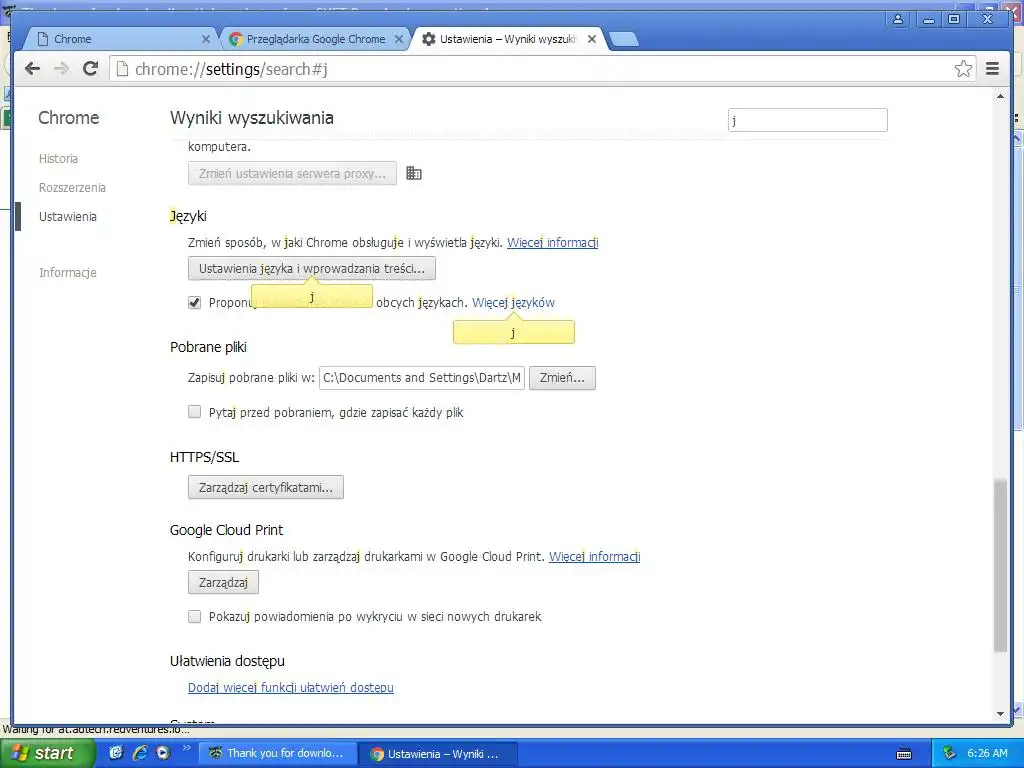The height and width of the screenshot is (768, 1024).
Task: Enable Pytaj przed pobraniem checkbox
Action: [x=195, y=411]
